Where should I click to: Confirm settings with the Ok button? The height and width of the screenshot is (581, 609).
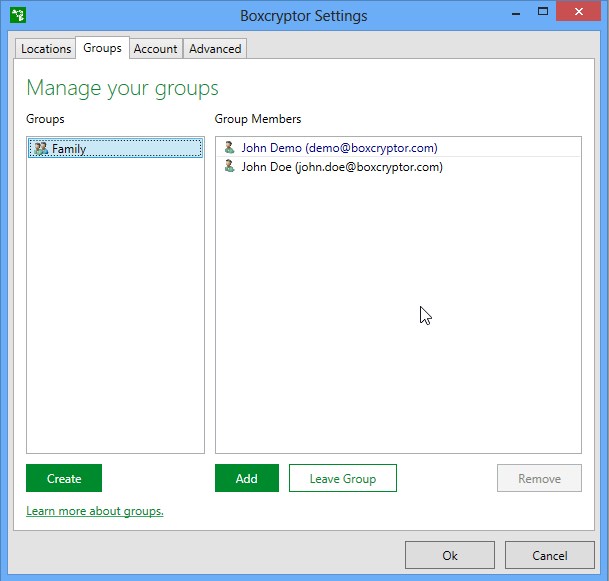[x=450, y=555]
